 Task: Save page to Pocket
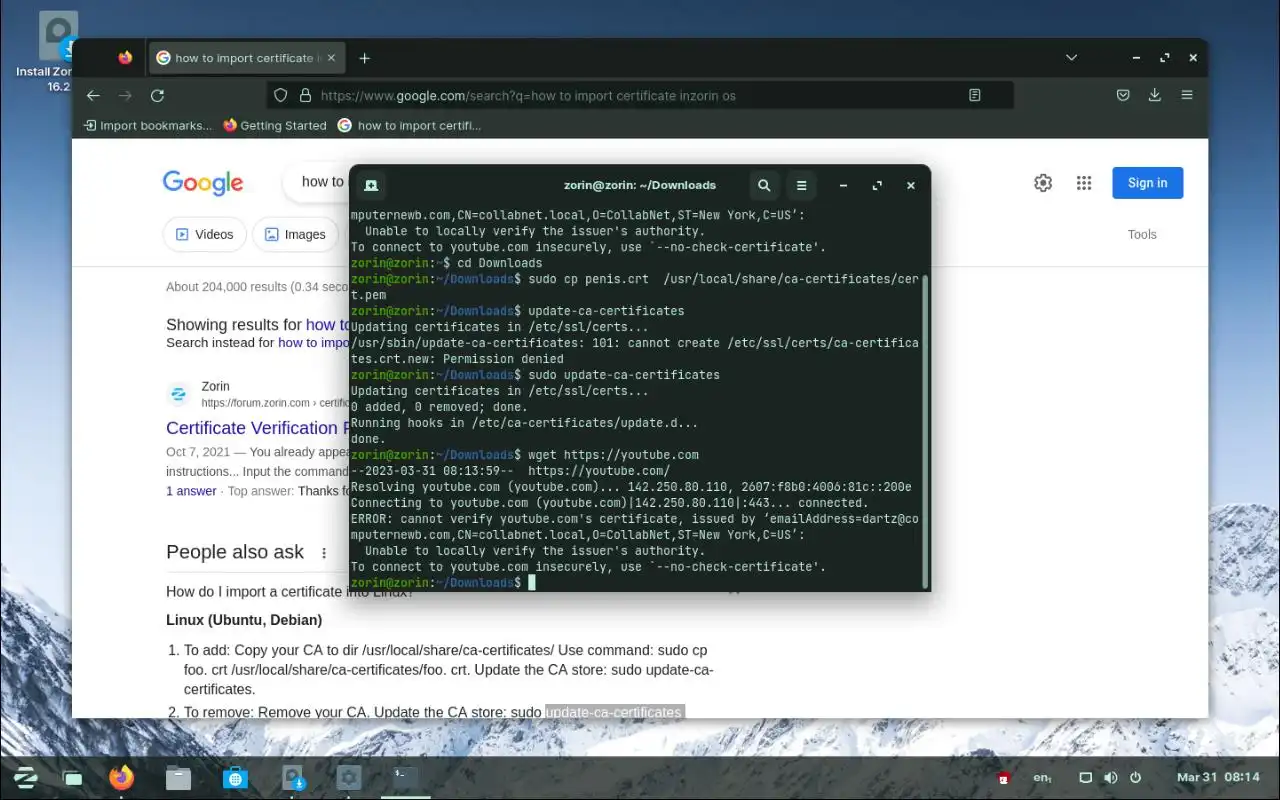pyautogui.click(x=1123, y=95)
